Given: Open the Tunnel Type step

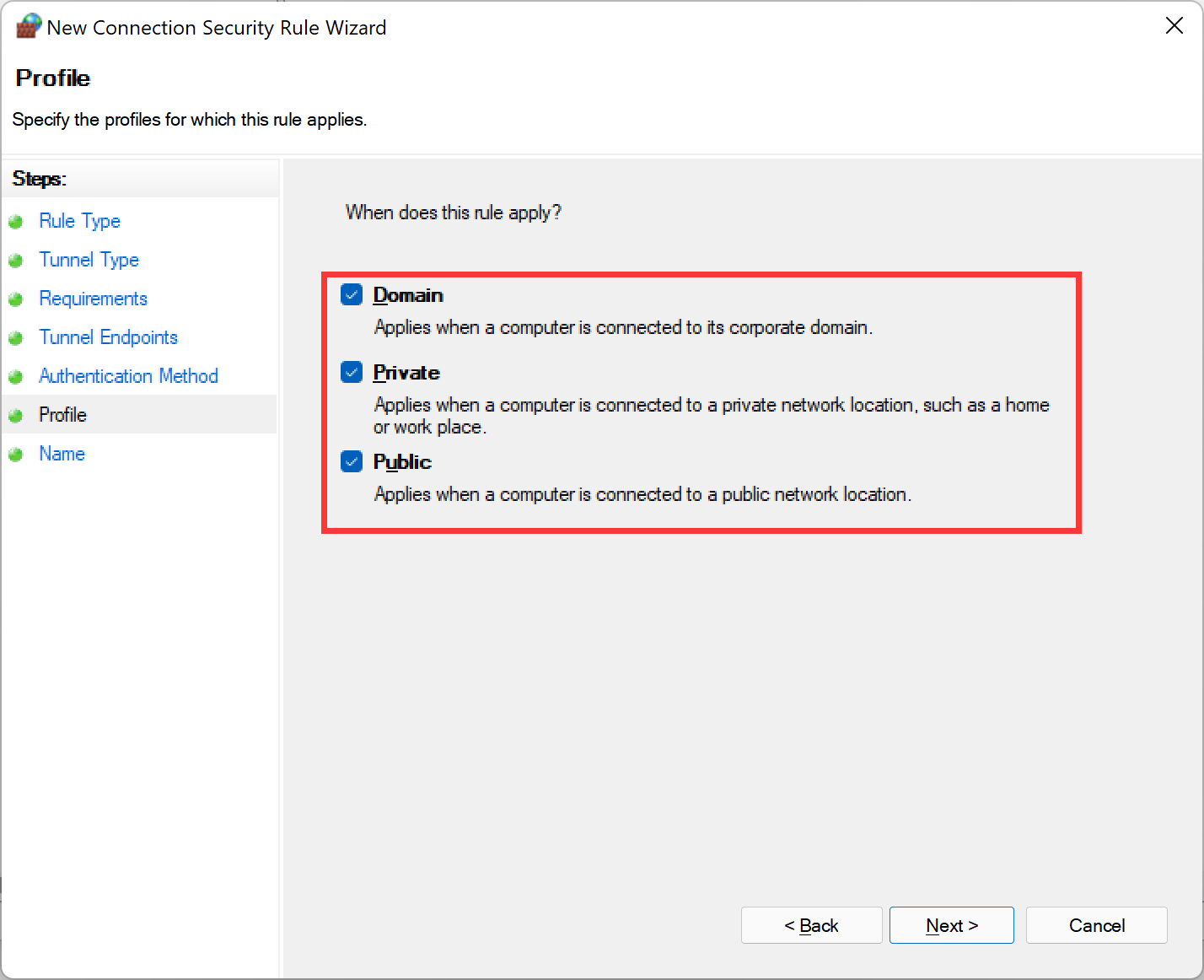Looking at the screenshot, I should (89, 260).
